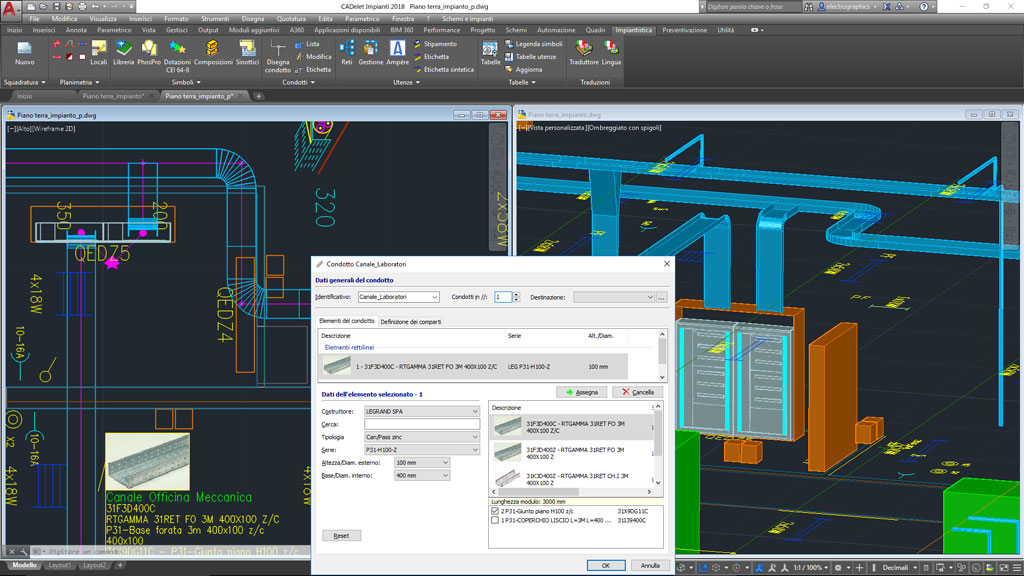Uncheck the P31-Giunto piano H100 z/c accessory
The height and width of the screenshot is (576, 1024).
pyautogui.click(x=496, y=511)
